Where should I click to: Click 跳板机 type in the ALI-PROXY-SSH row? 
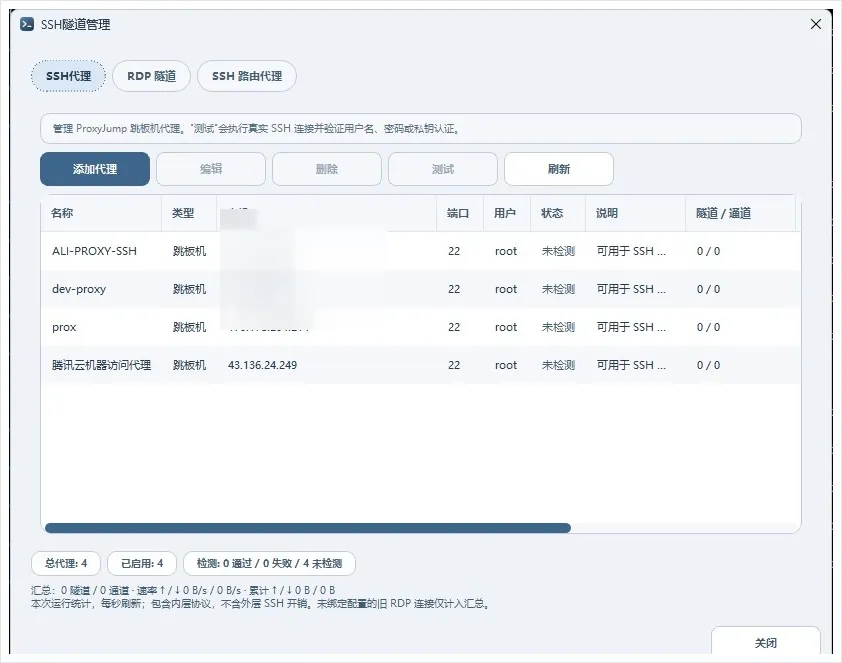[189, 251]
